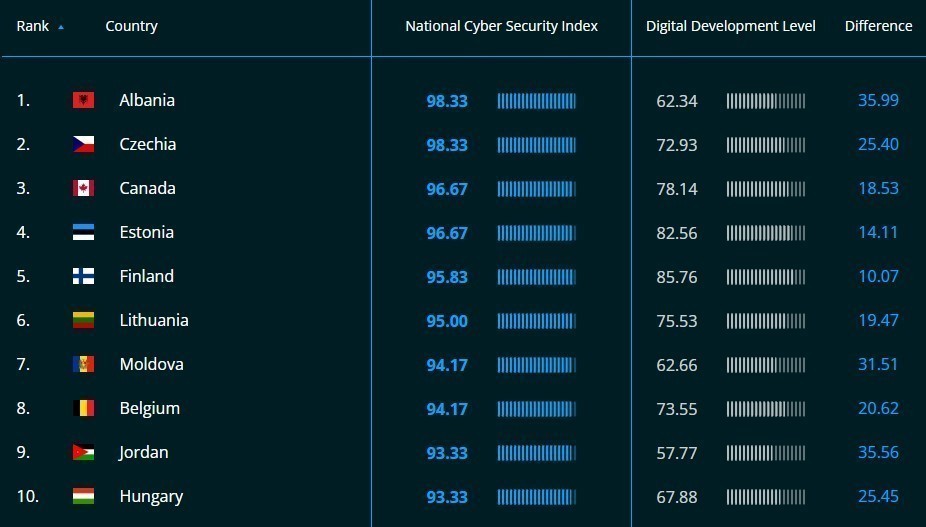Sort by National Cyber Security Index header
Screen dimensions: 926x527
(x=501, y=26)
